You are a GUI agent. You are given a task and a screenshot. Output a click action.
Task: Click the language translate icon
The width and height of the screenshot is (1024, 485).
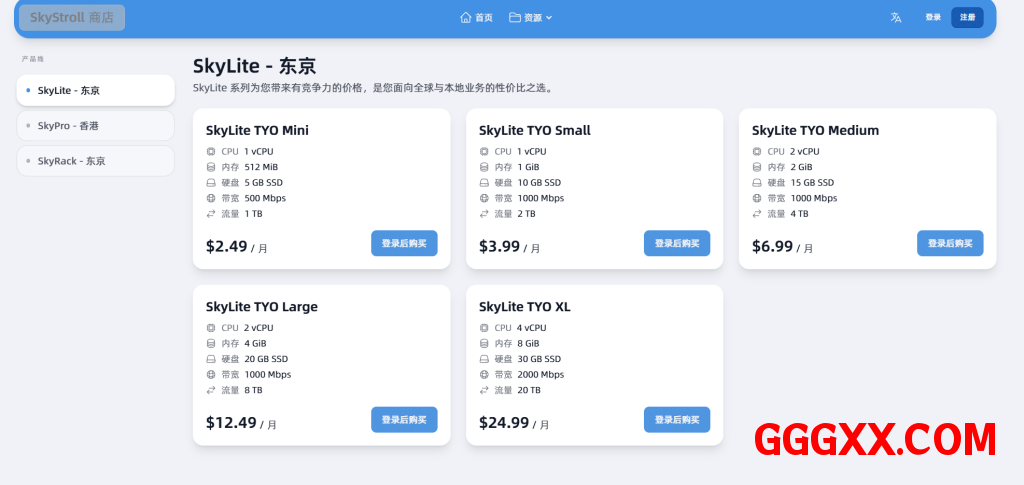(896, 17)
